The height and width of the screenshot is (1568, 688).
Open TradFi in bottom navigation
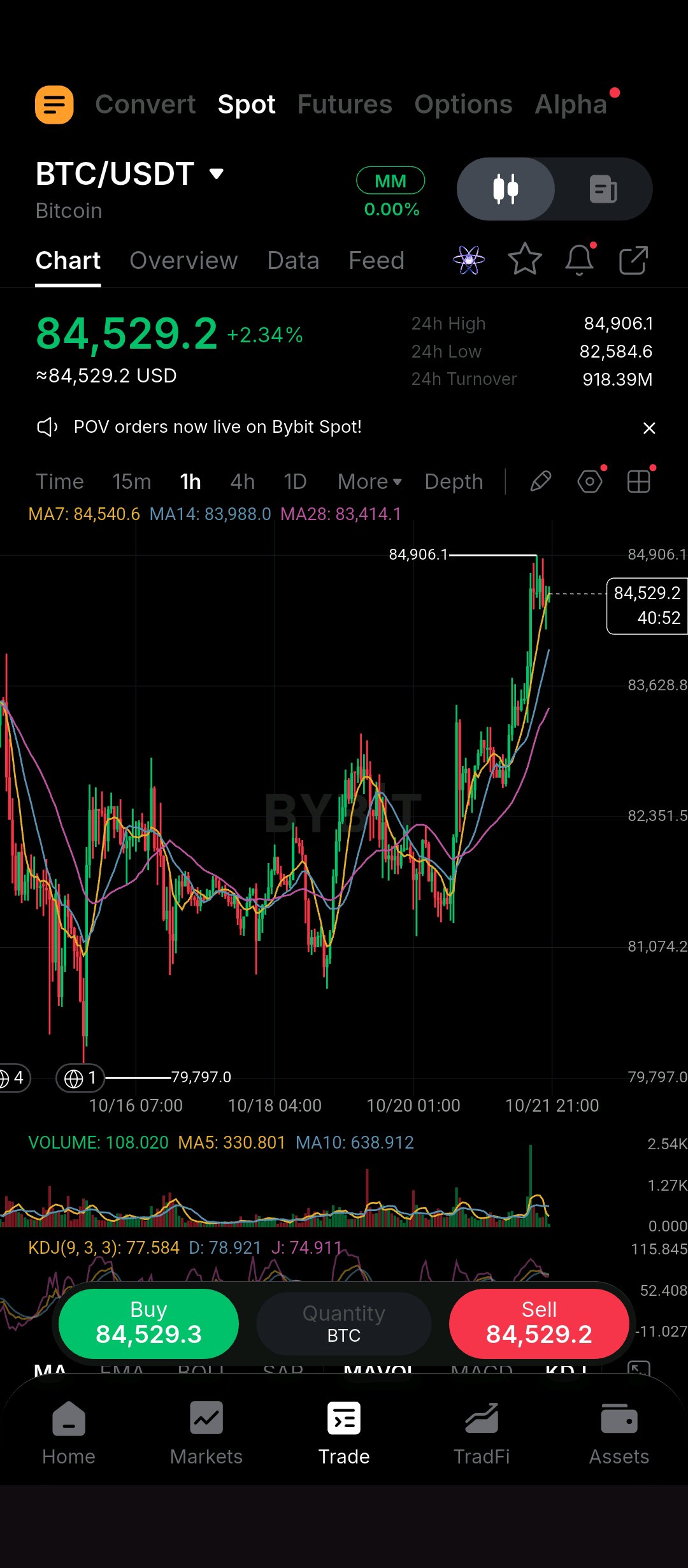point(482,1434)
